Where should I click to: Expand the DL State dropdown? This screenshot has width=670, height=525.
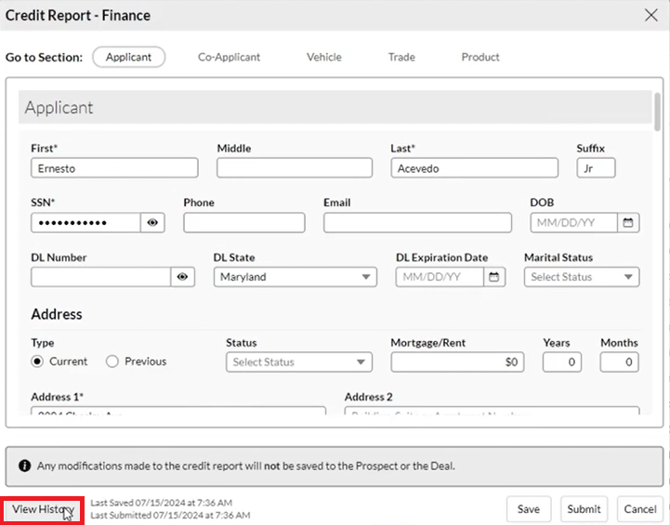pyautogui.click(x=295, y=277)
